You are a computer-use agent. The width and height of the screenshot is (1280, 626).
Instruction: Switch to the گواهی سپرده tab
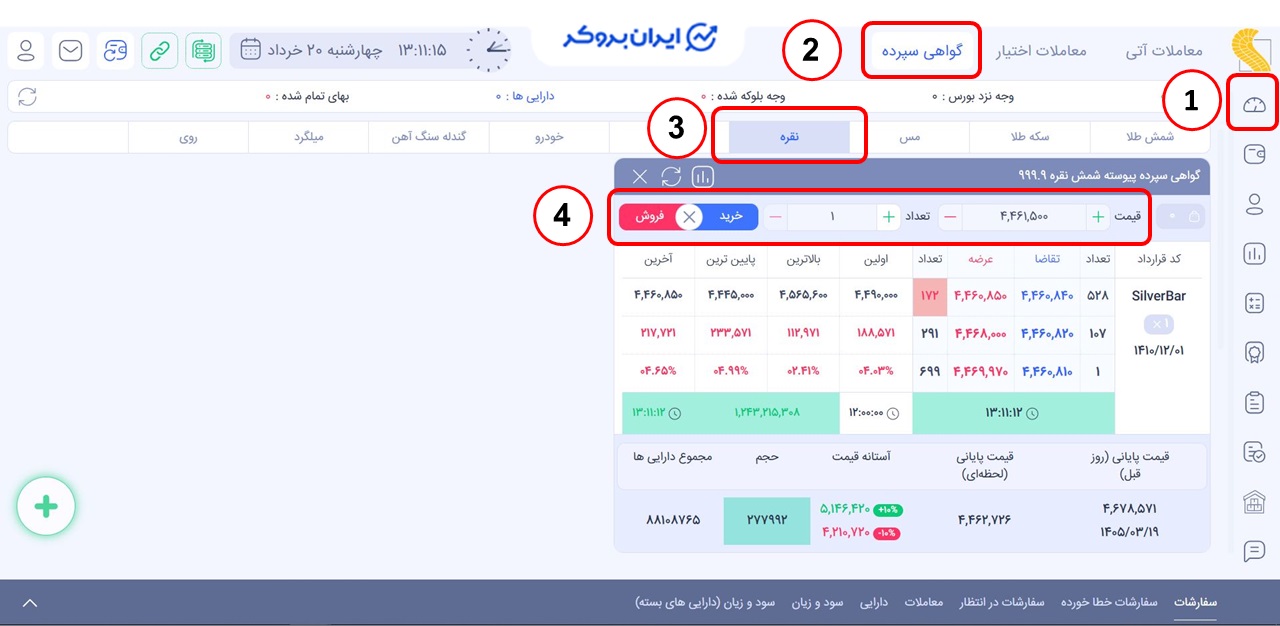(x=921, y=50)
